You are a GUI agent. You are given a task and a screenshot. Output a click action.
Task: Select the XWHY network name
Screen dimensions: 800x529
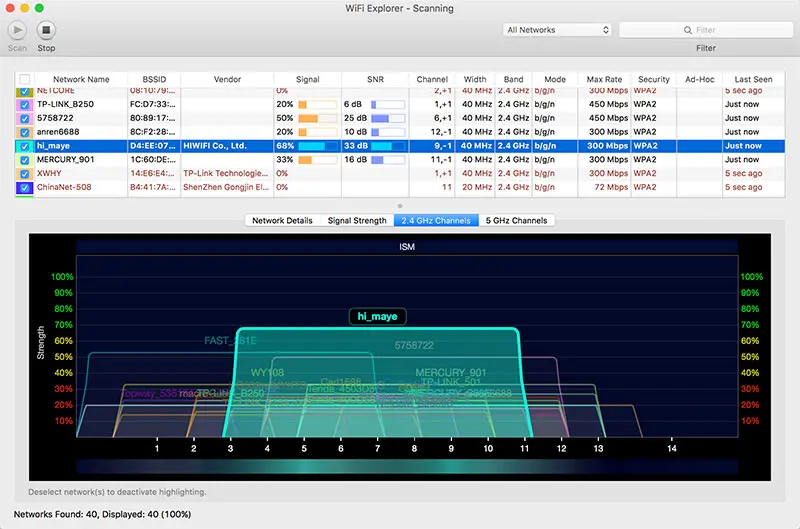(49, 173)
